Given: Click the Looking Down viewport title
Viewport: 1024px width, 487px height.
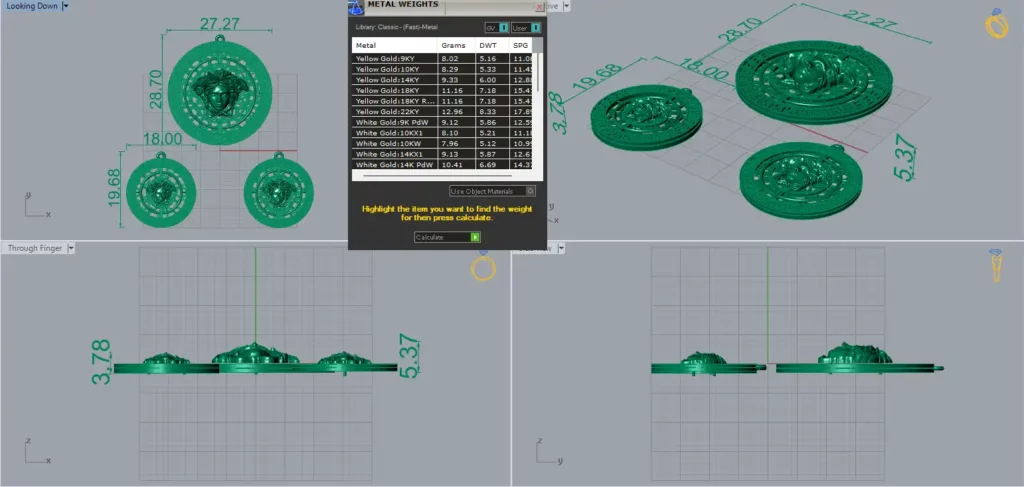Looking at the screenshot, I should pos(32,6).
